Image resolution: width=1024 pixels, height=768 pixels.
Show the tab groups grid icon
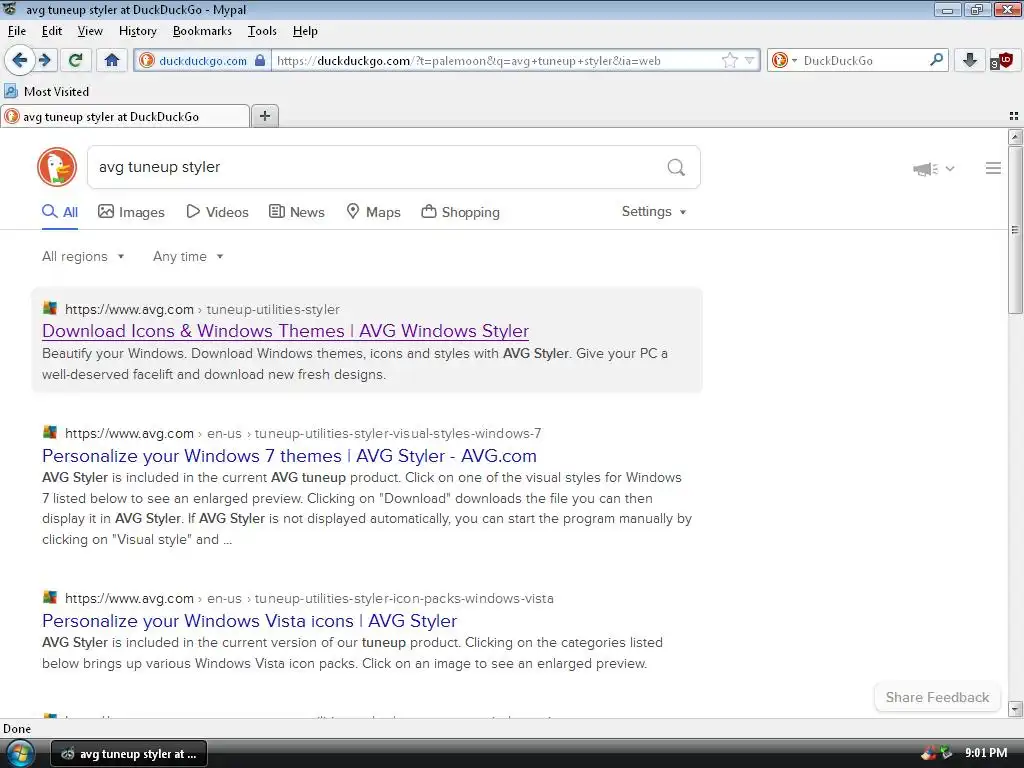(1014, 116)
